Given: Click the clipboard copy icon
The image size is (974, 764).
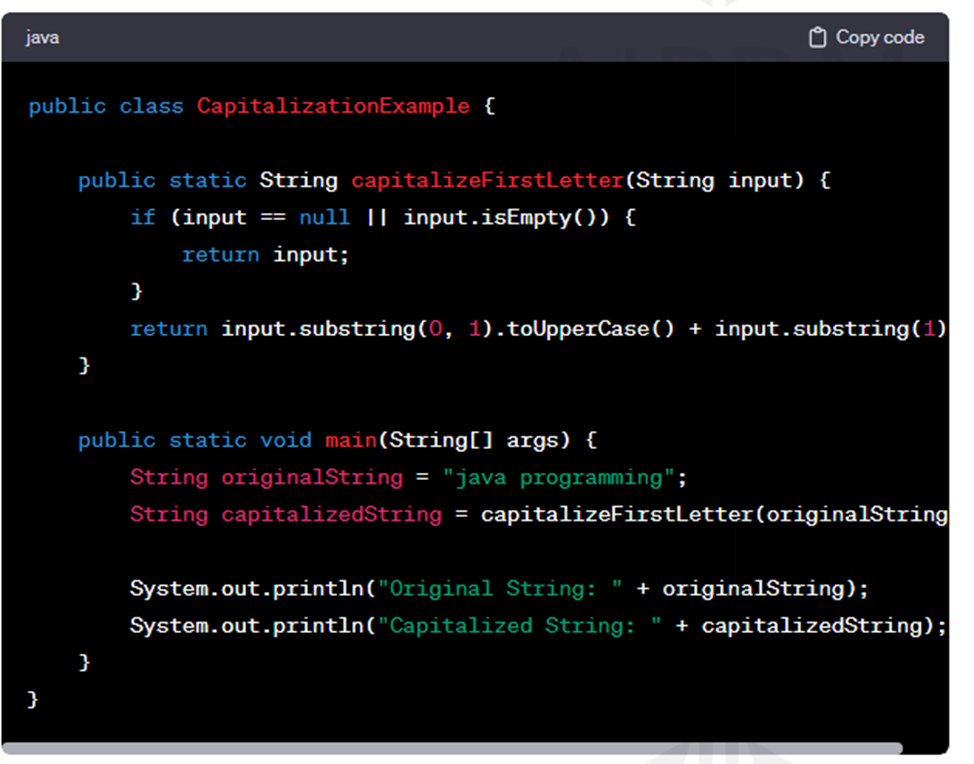Looking at the screenshot, I should [817, 37].
